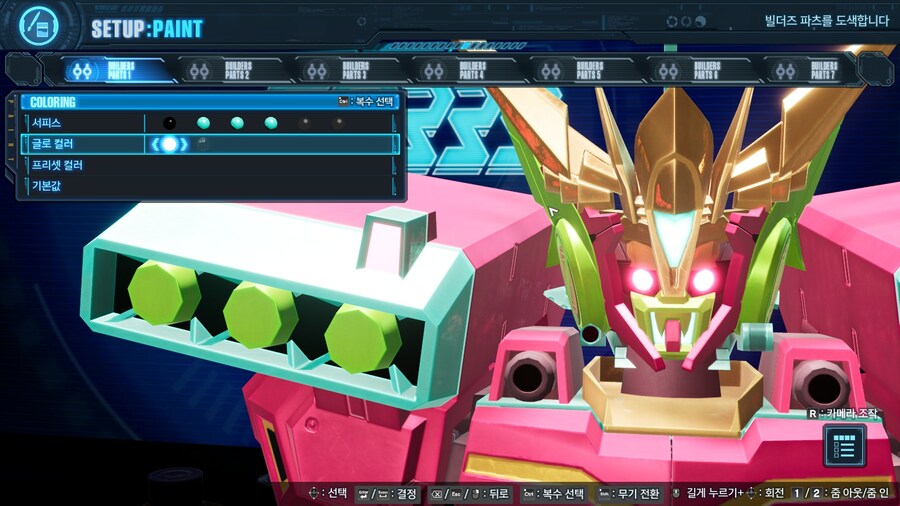Pick the black surface color swatch
This screenshot has height=506, width=900.
pos(169,123)
